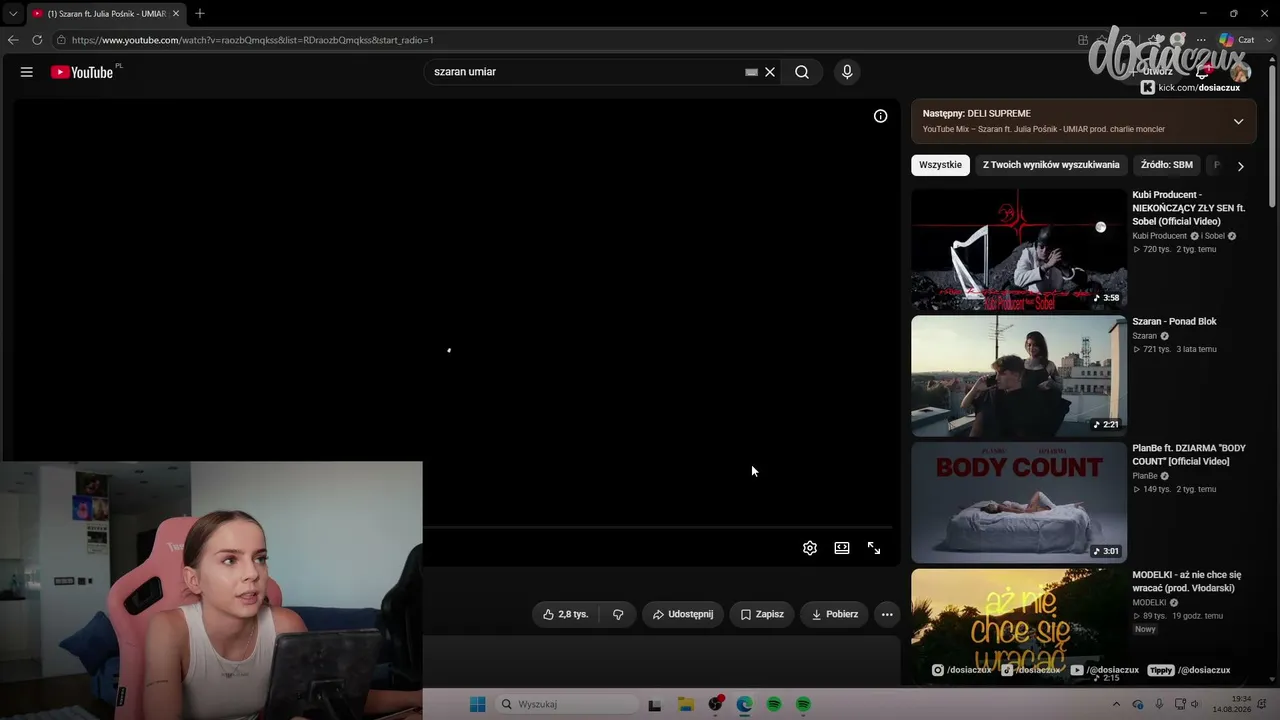Like the video with 2,8 tys. likes
This screenshot has height=720, width=1280.
pyautogui.click(x=565, y=614)
